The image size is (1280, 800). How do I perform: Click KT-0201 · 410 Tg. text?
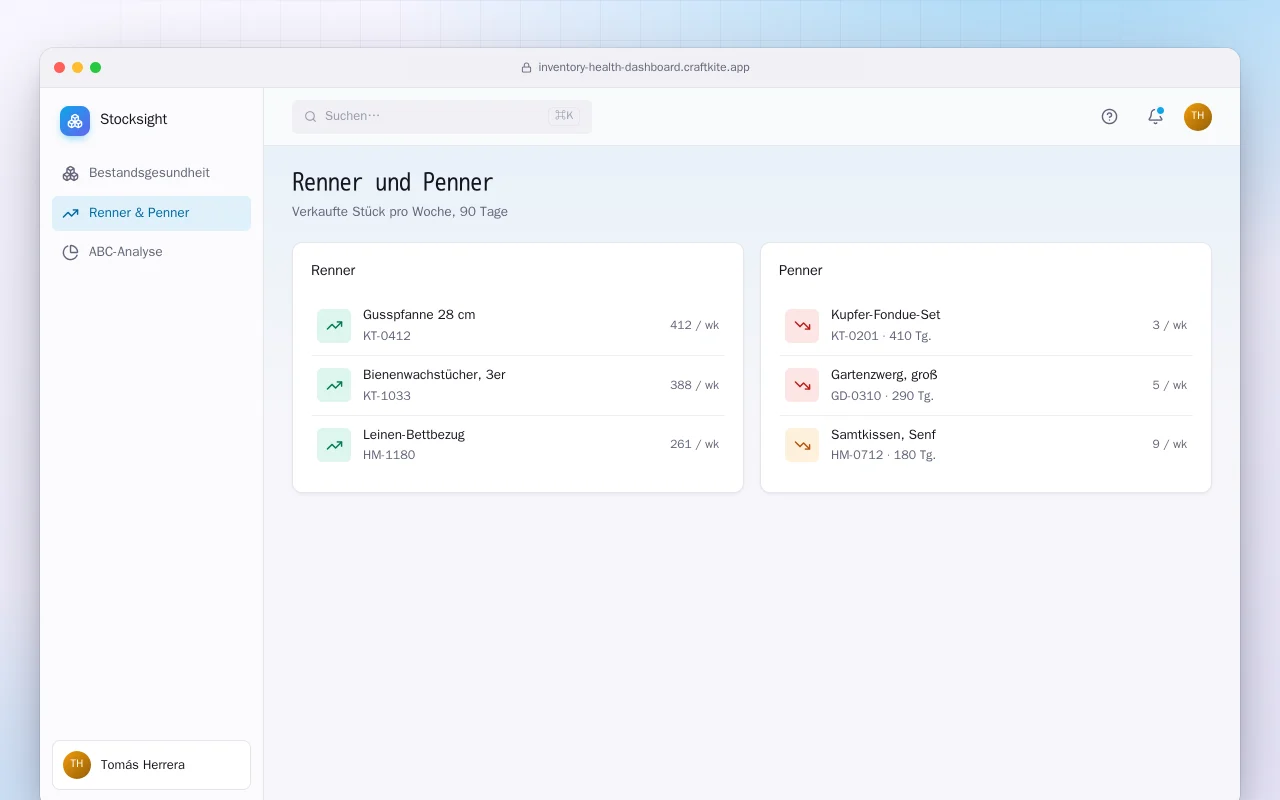point(881,336)
